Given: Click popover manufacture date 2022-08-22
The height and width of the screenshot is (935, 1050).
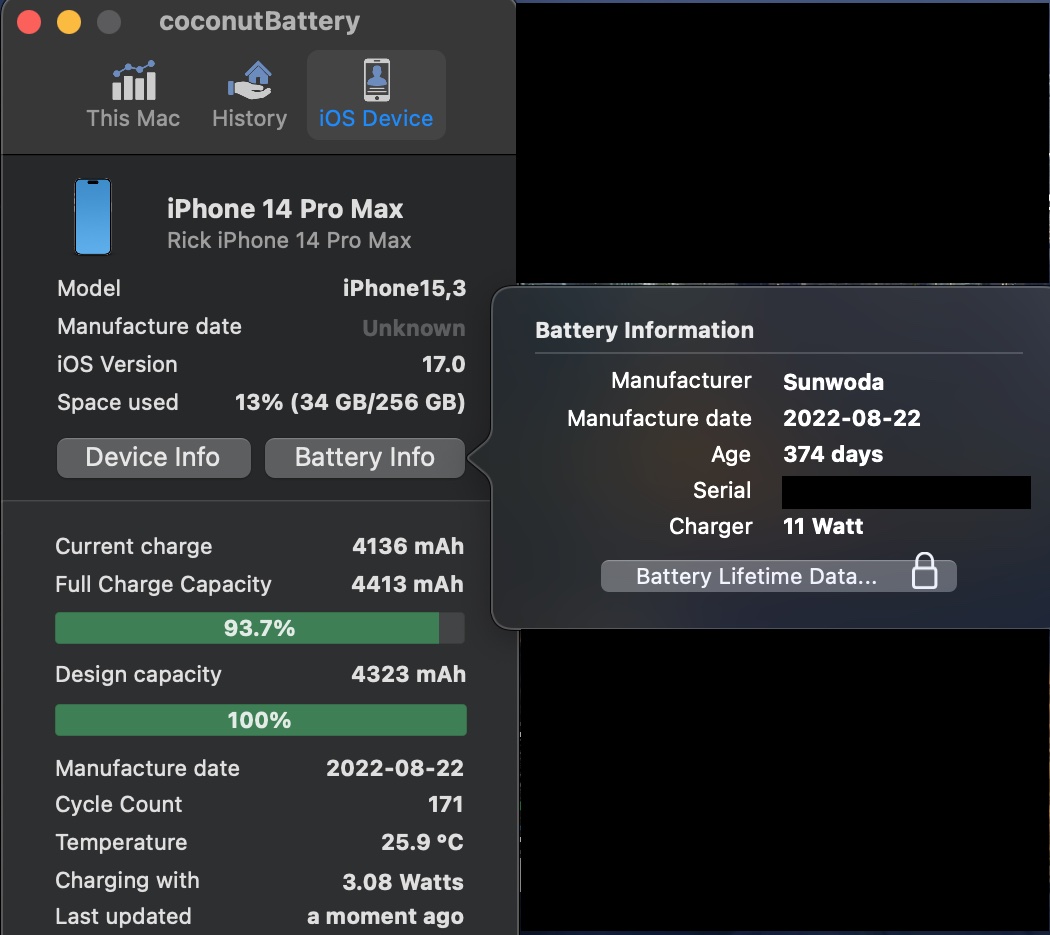Looking at the screenshot, I should 852,418.
